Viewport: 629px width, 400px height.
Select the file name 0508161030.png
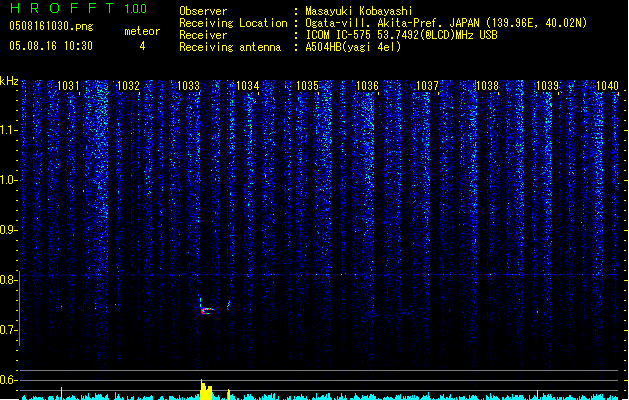point(51,26)
